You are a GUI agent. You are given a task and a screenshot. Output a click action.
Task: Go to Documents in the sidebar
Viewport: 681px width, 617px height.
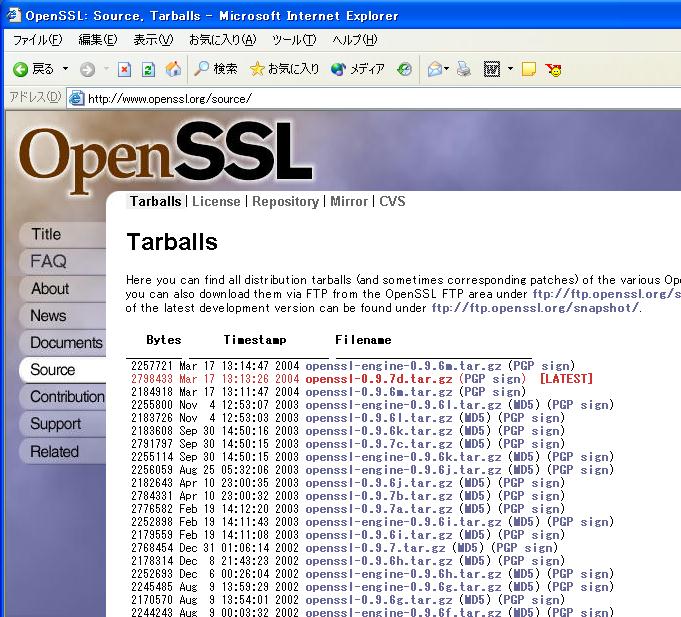point(63,343)
